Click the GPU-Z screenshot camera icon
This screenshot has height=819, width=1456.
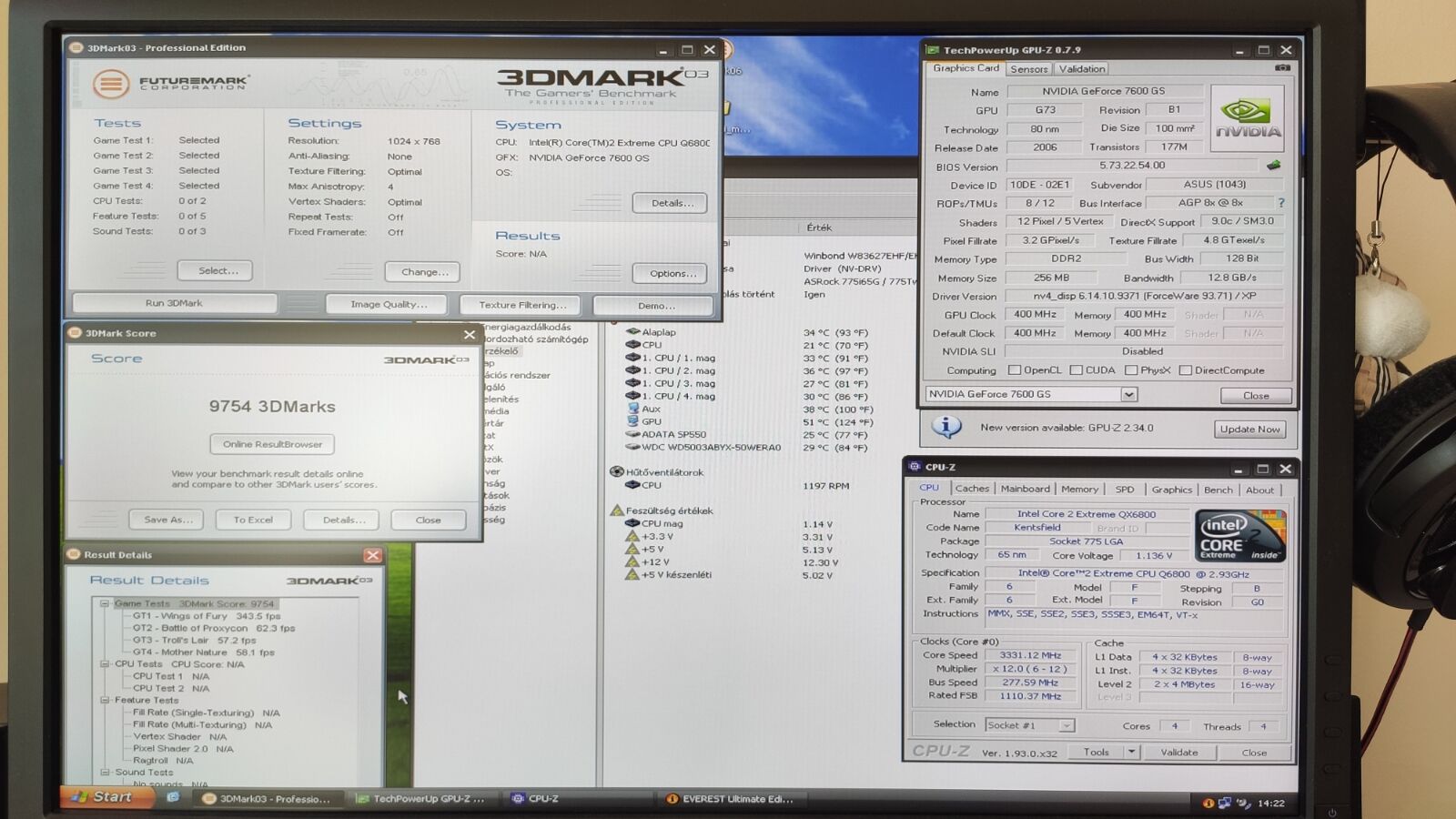(x=1282, y=68)
